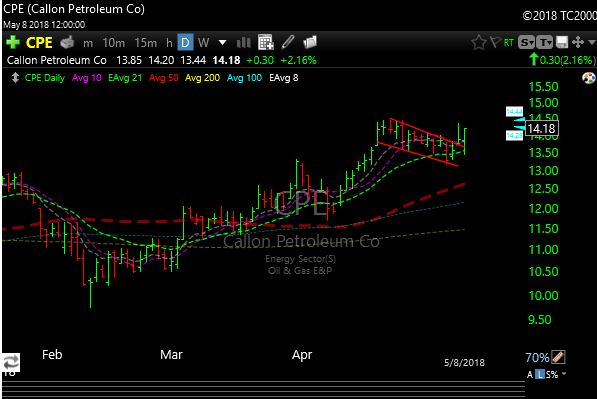
Task: Click the S% scale option
Action: pos(552,375)
